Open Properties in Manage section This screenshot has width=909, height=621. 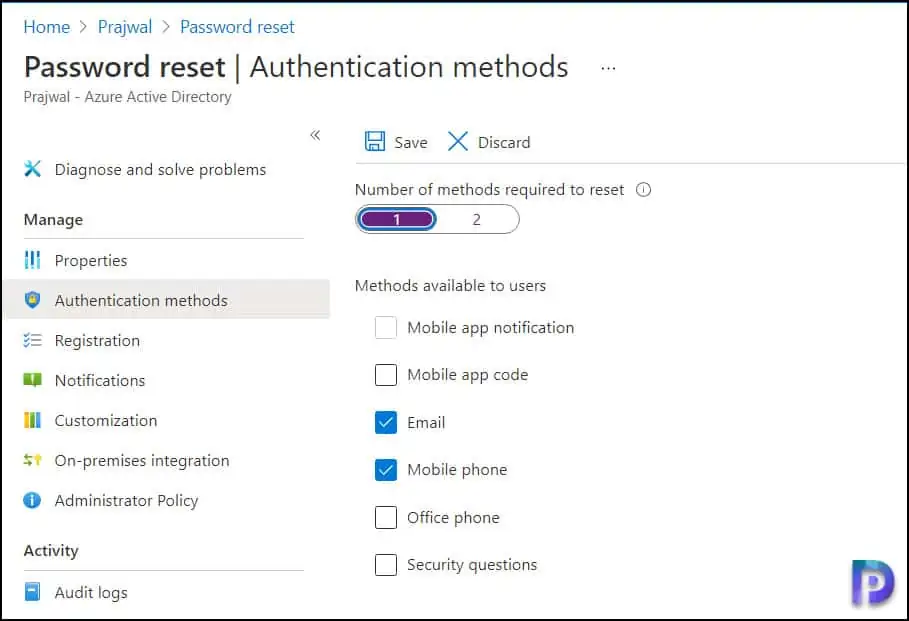pyautogui.click(x=91, y=260)
